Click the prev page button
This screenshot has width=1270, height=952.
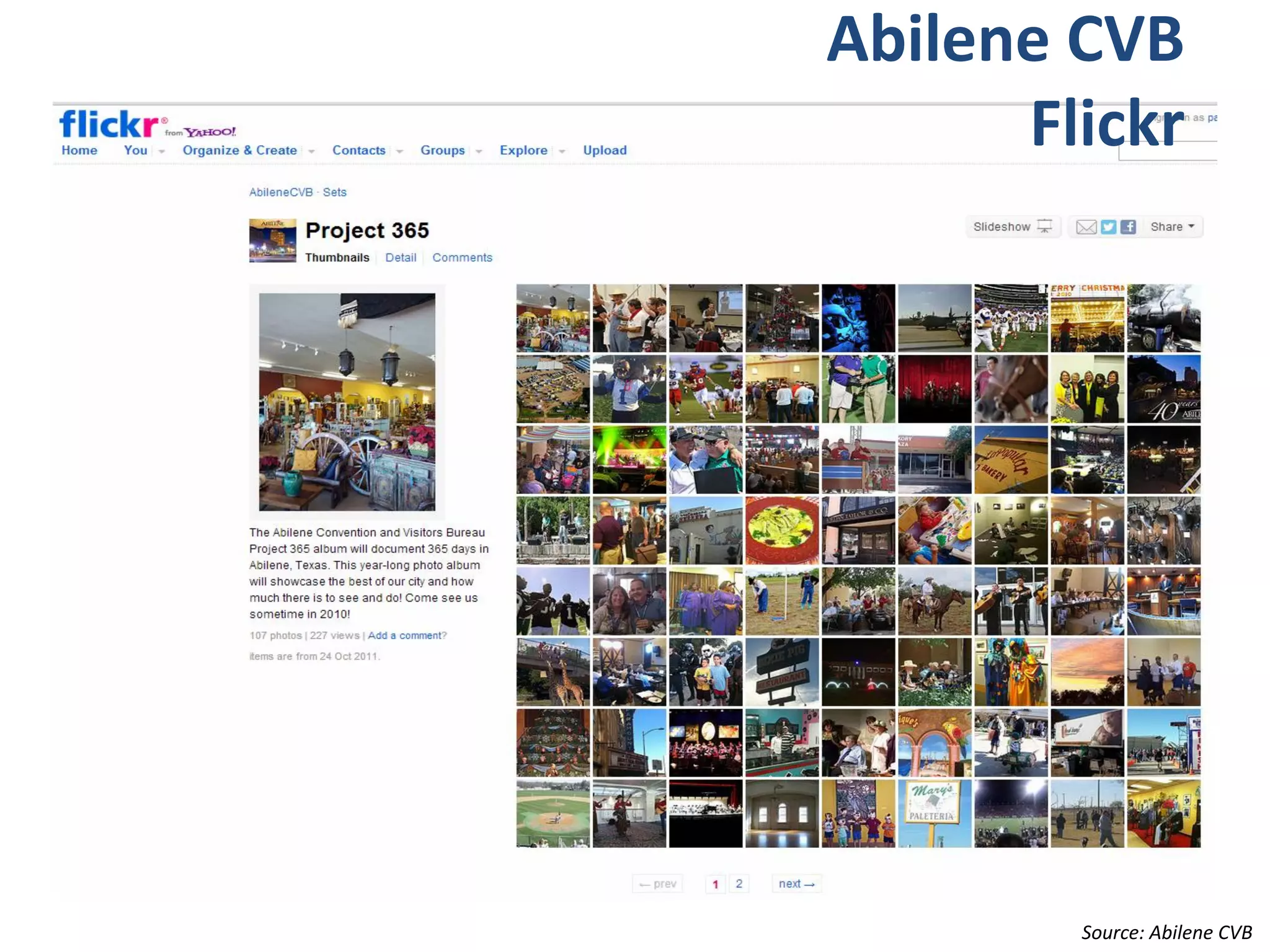pyautogui.click(x=658, y=884)
